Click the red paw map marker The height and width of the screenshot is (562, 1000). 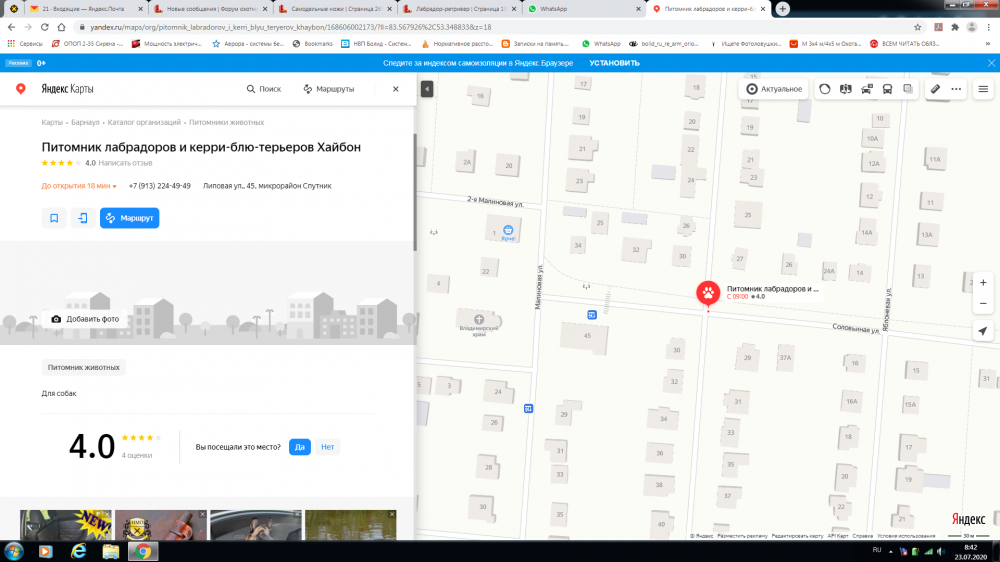708,293
